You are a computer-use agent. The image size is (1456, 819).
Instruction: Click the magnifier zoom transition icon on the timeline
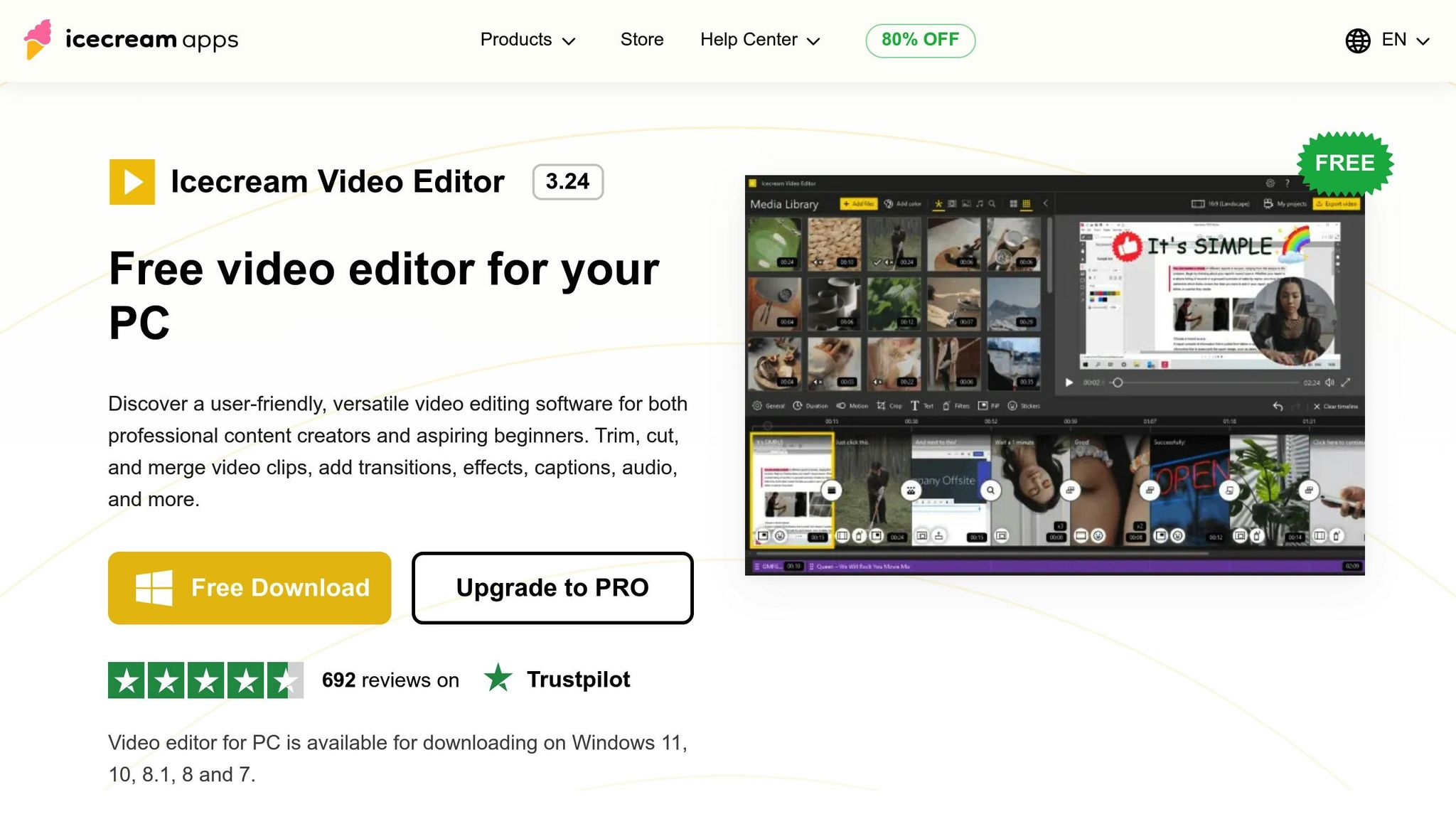tap(990, 490)
